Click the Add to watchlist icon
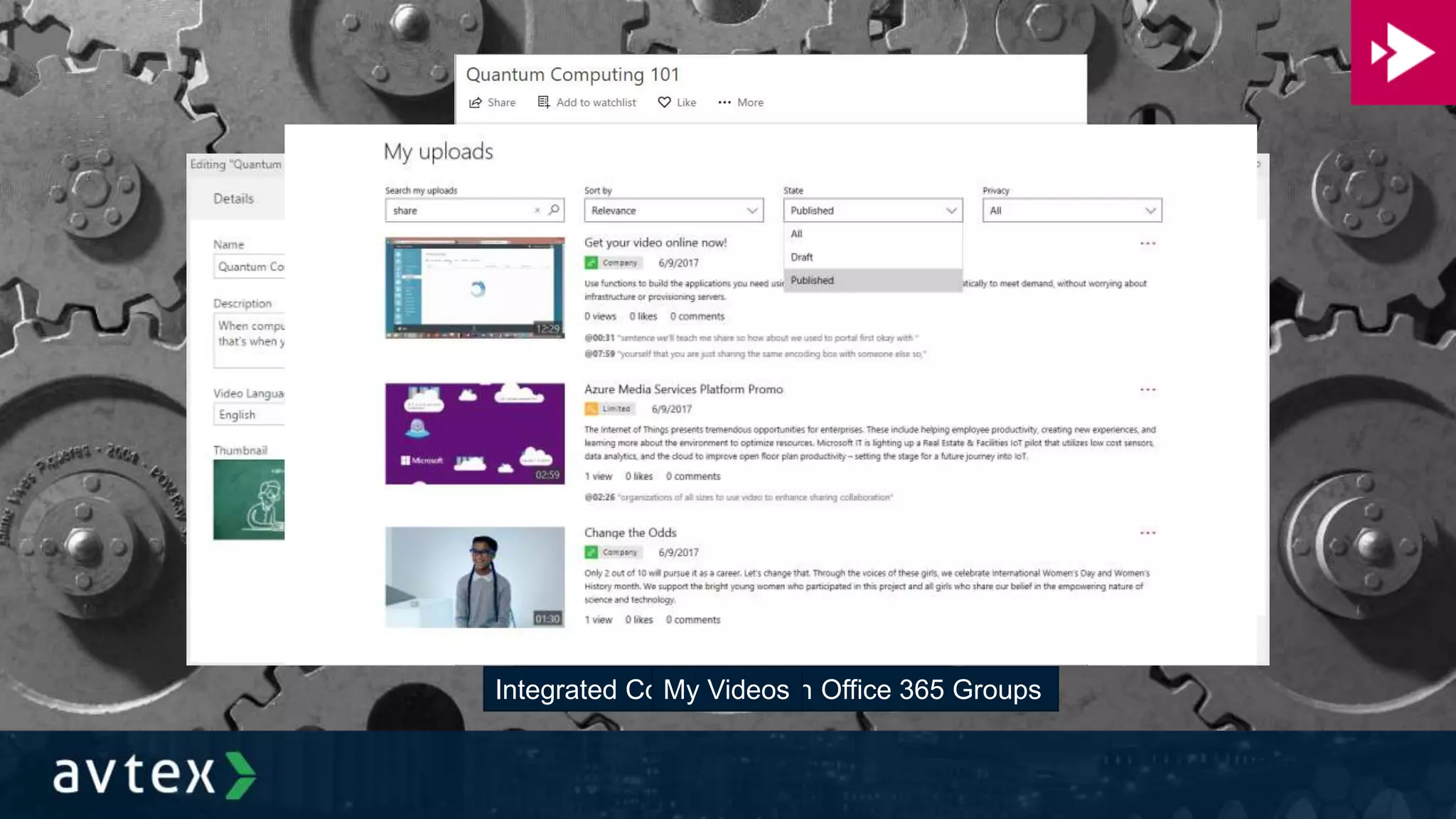The image size is (1456, 819). click(x=544, y=102)
